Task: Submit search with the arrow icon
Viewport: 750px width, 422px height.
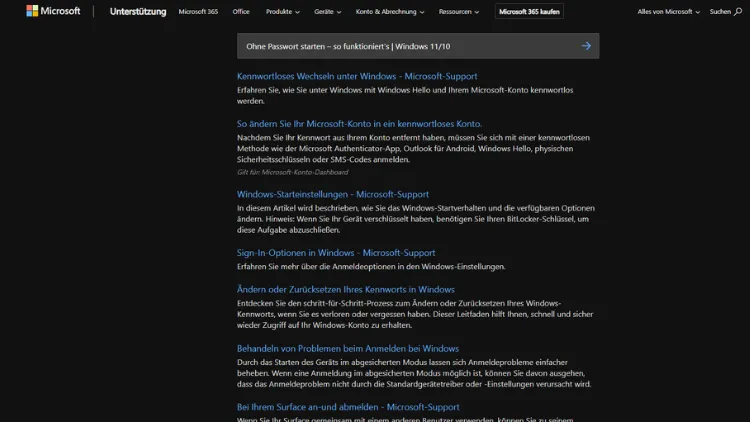Action: pos(586,46)
